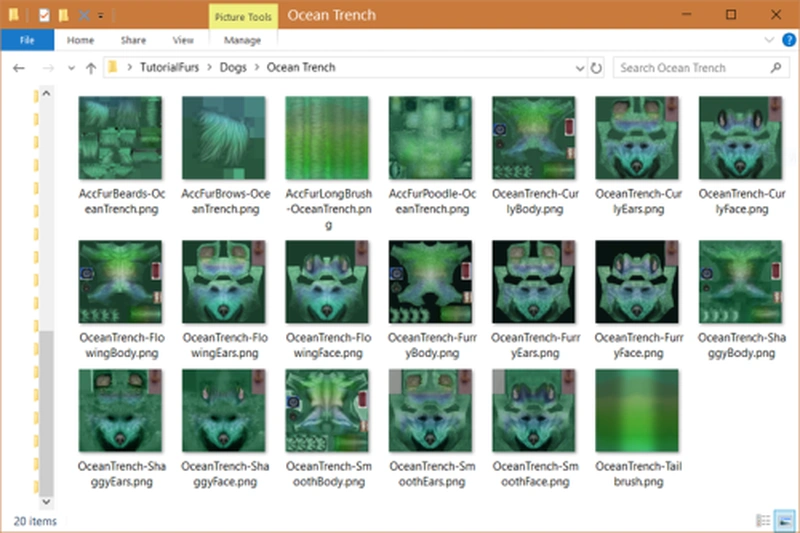Viewport: 800px width, 533px height.
Task: Open the recent locations dropdown arrow
Action: [x=71, y=68]
